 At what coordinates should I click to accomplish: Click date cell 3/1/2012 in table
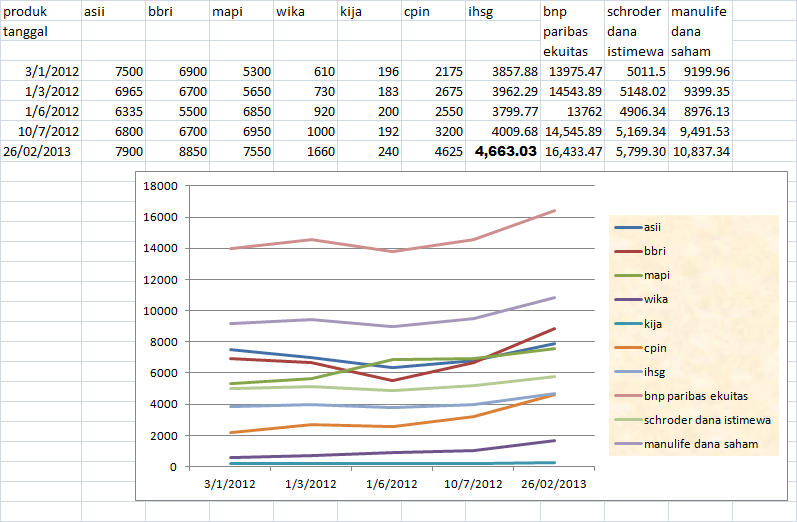pyautogui.click(x=41, y=71)
